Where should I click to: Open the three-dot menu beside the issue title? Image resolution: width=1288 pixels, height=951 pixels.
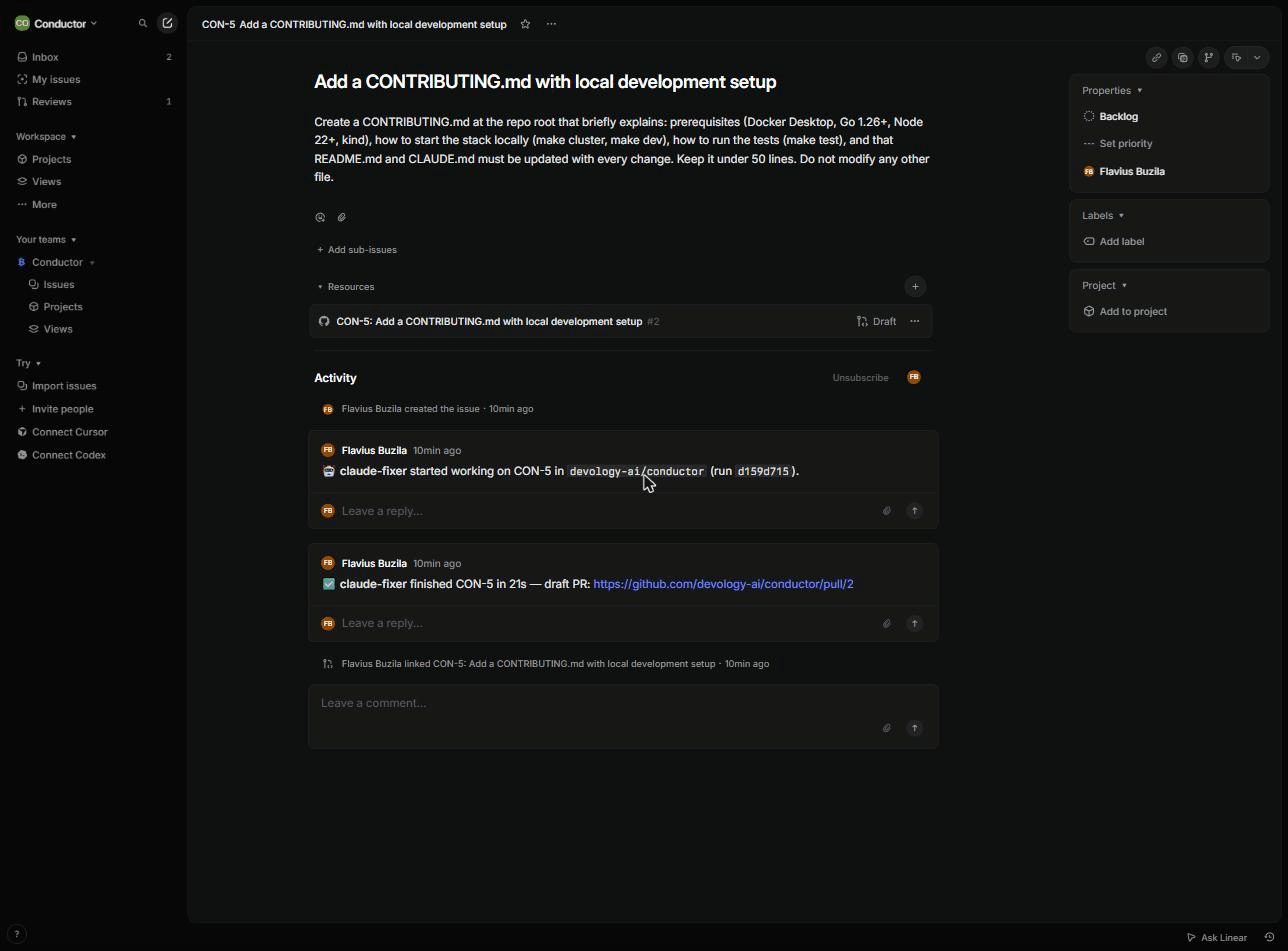click(x=551, y=24)
